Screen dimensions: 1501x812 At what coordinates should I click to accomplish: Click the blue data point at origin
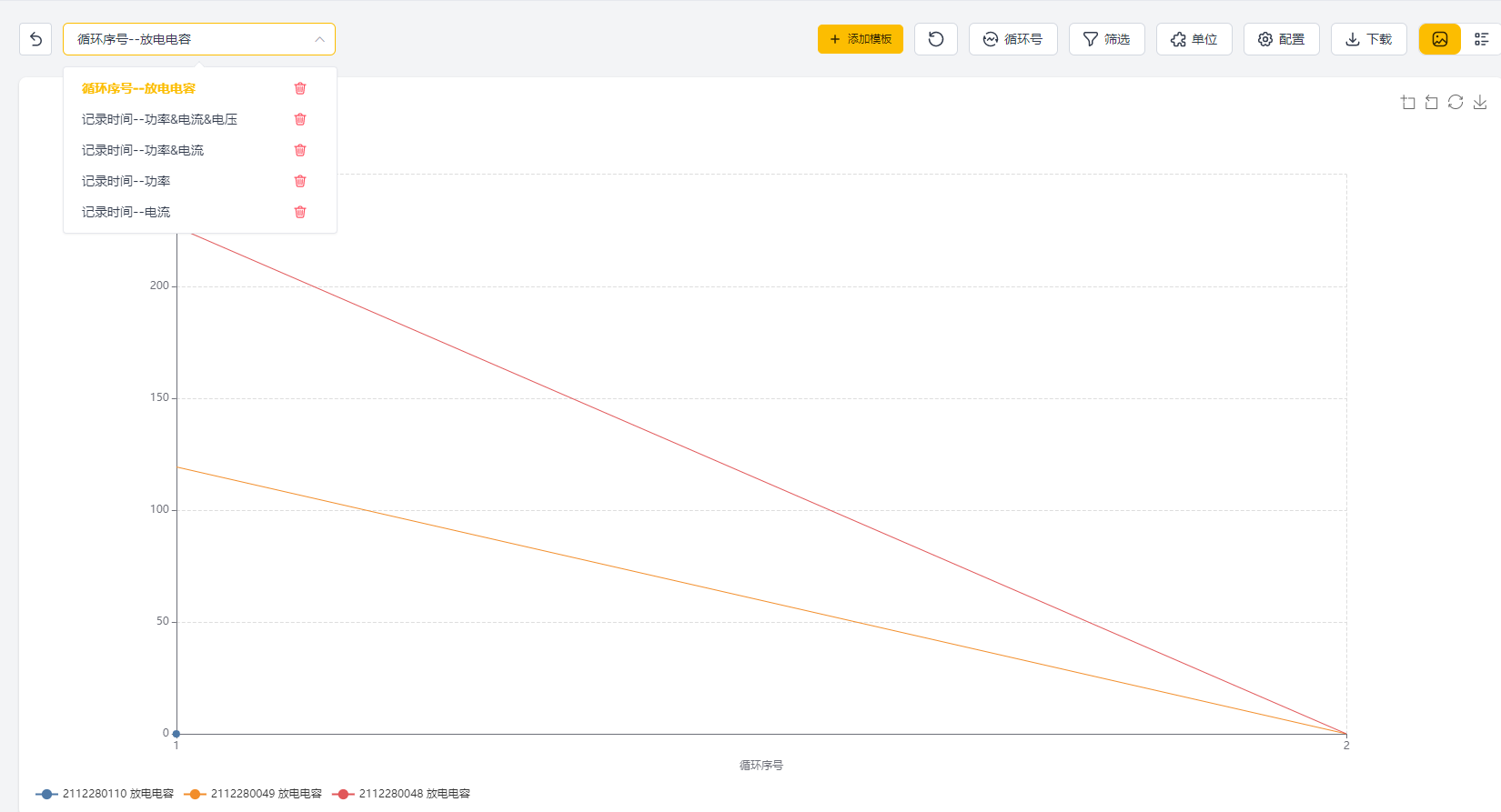[176, 734]
